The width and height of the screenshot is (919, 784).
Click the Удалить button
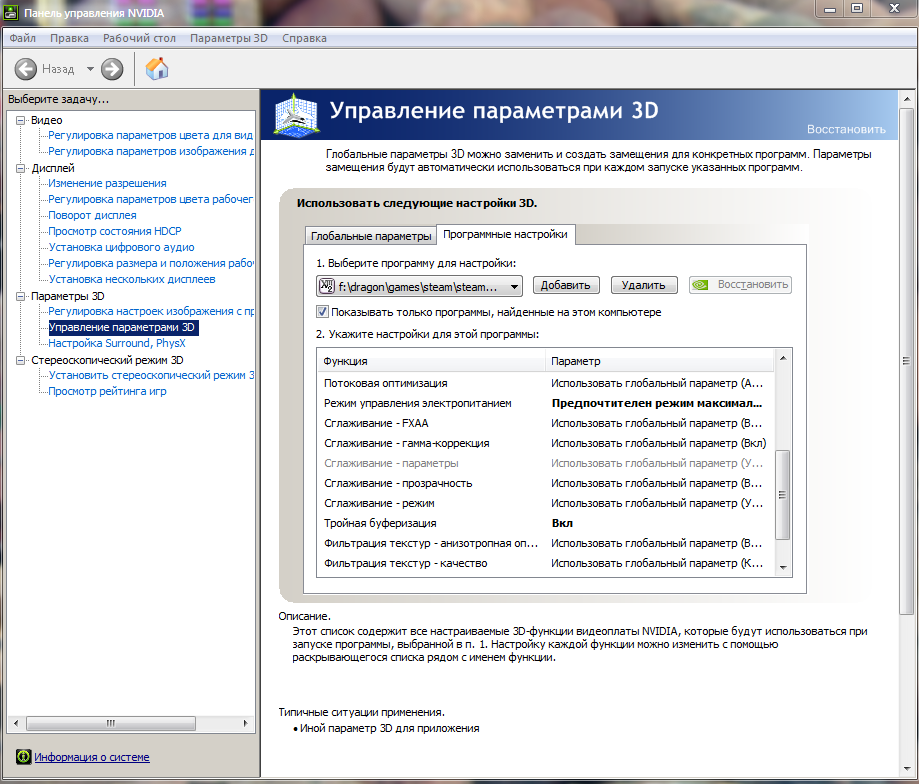tap(644, 285)
